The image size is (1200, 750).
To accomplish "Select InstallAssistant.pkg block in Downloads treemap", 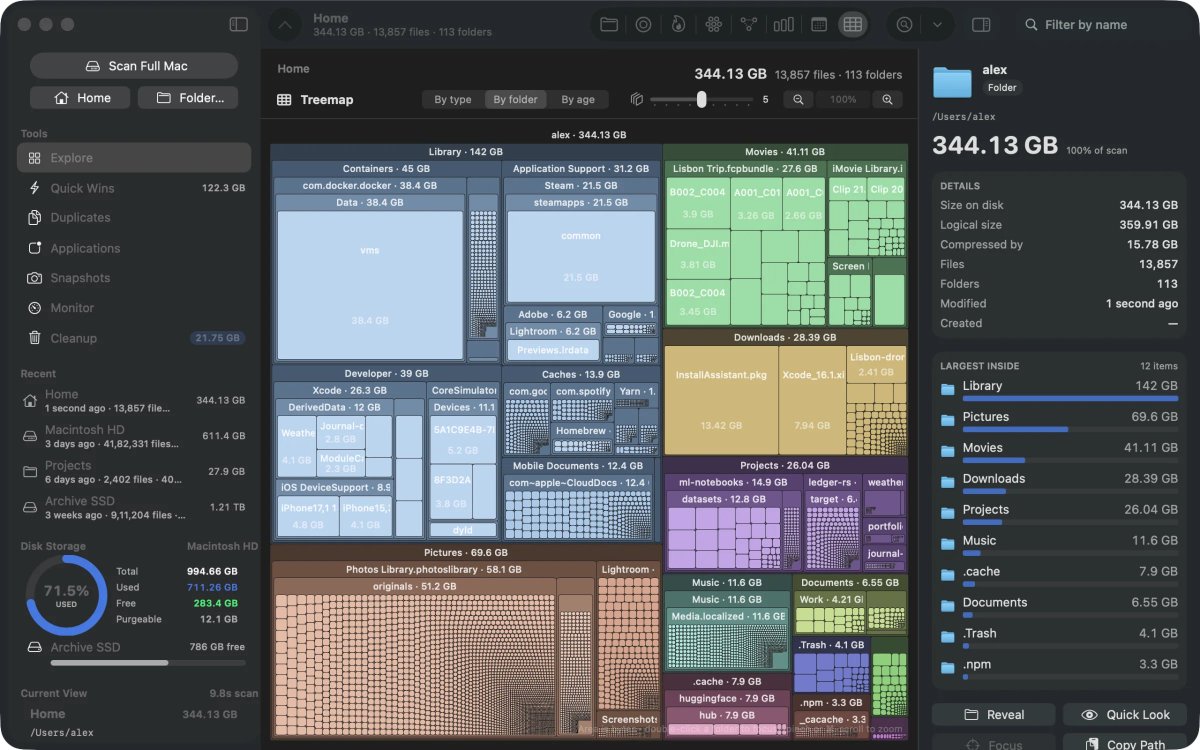I will 721,400.
